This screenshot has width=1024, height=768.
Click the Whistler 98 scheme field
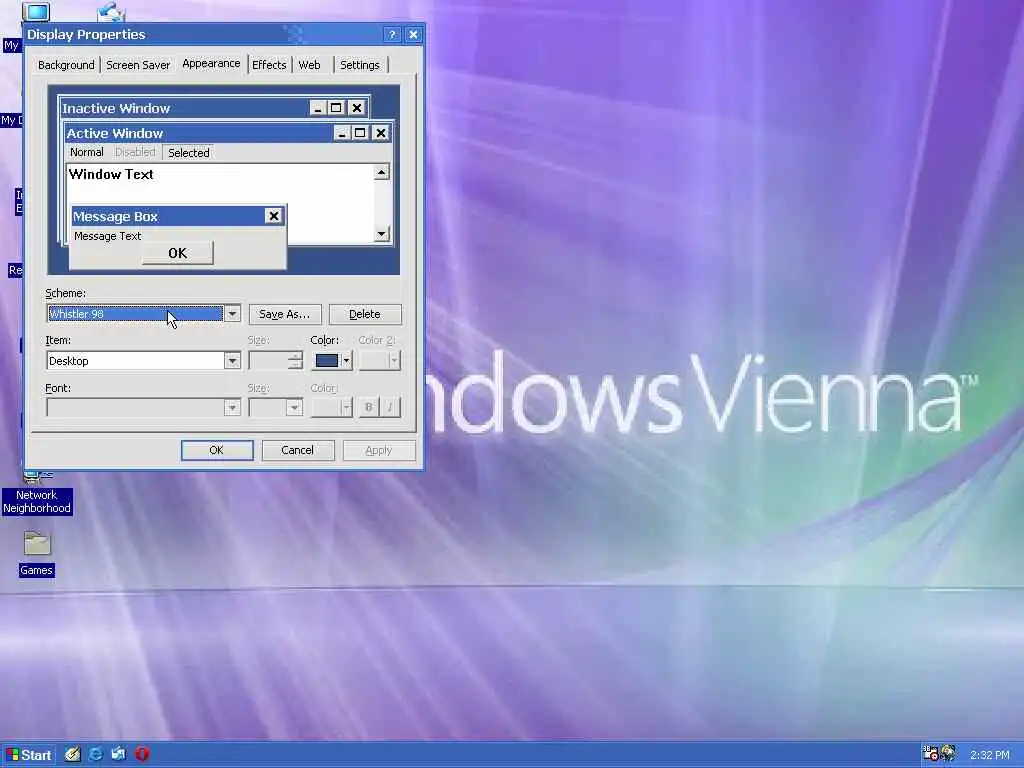coord(135,314)
